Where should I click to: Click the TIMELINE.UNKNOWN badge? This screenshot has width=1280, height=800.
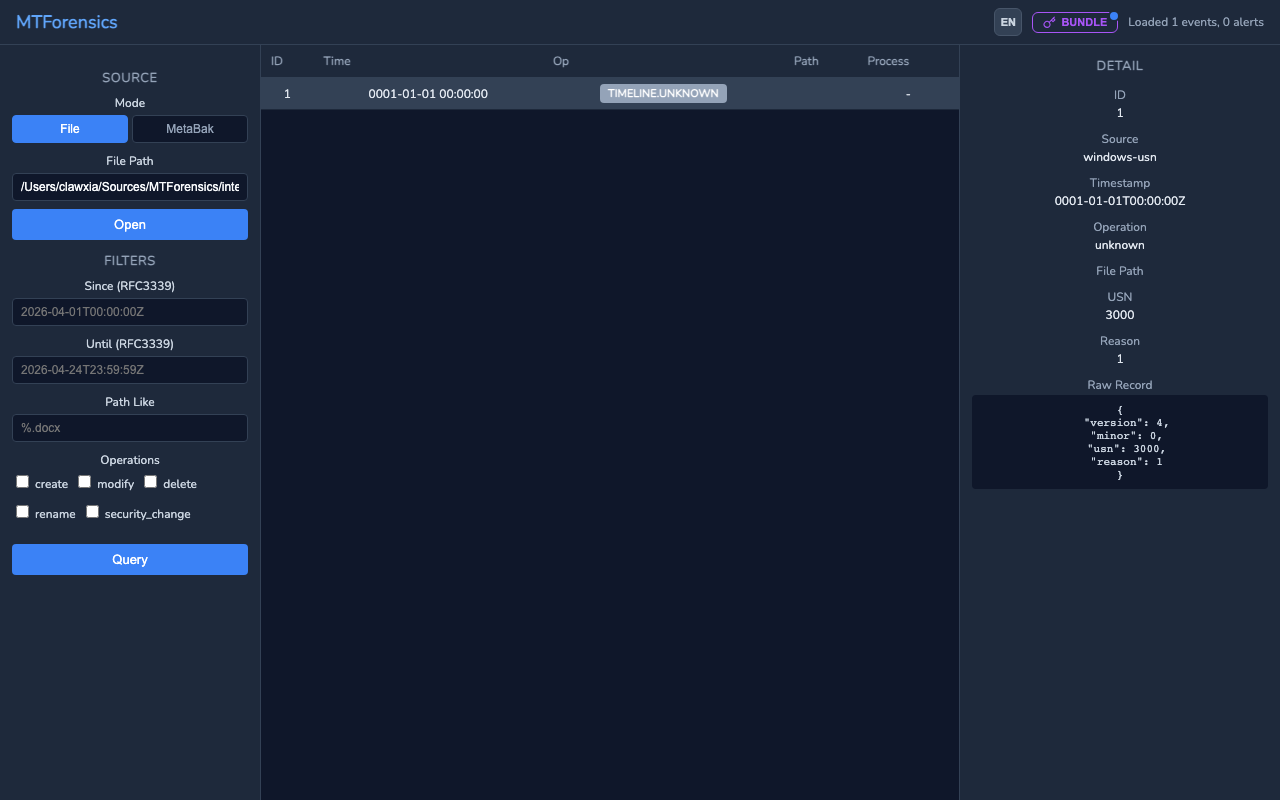663,93
